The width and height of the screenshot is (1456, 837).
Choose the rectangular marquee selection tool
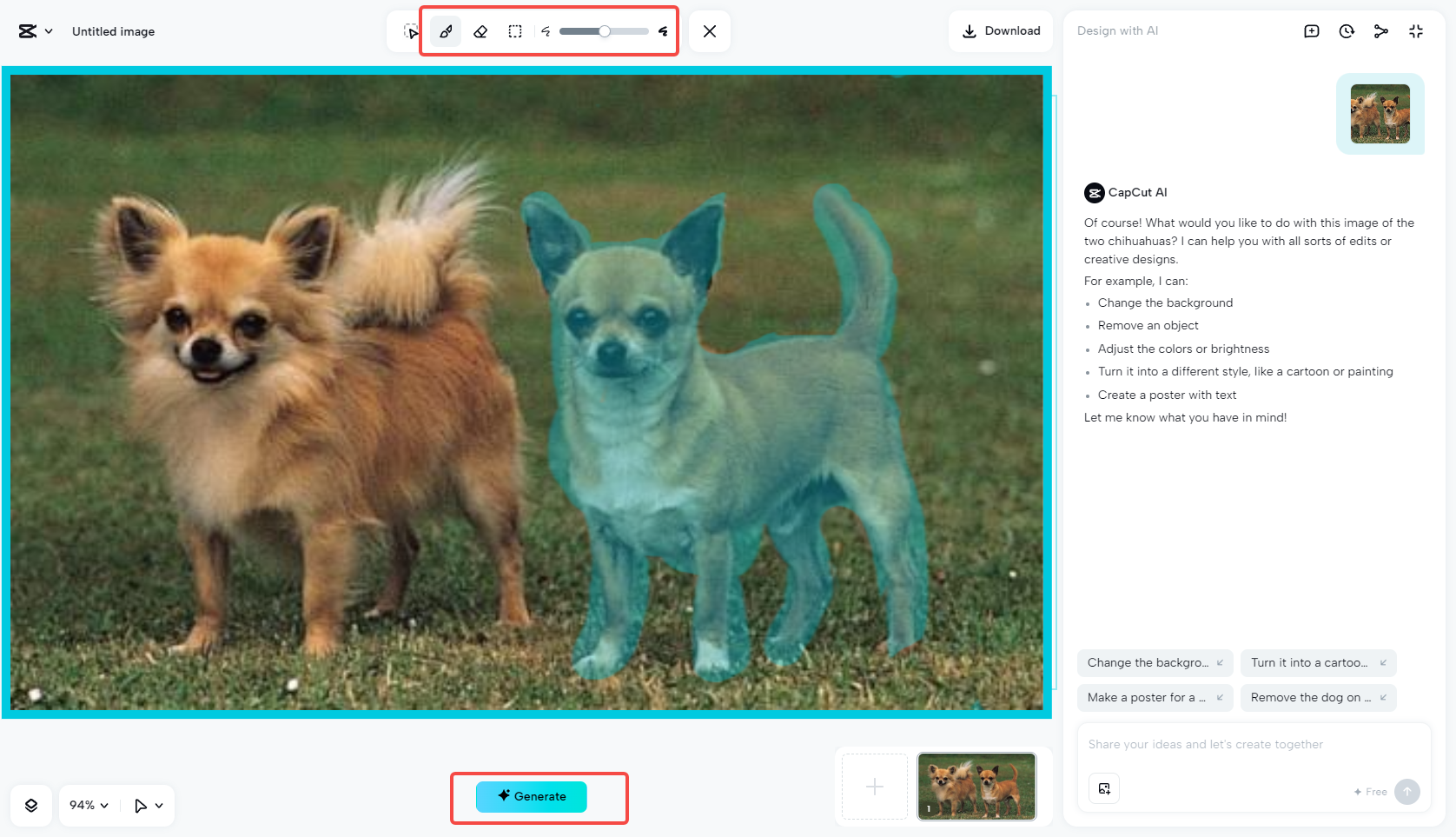515,31
